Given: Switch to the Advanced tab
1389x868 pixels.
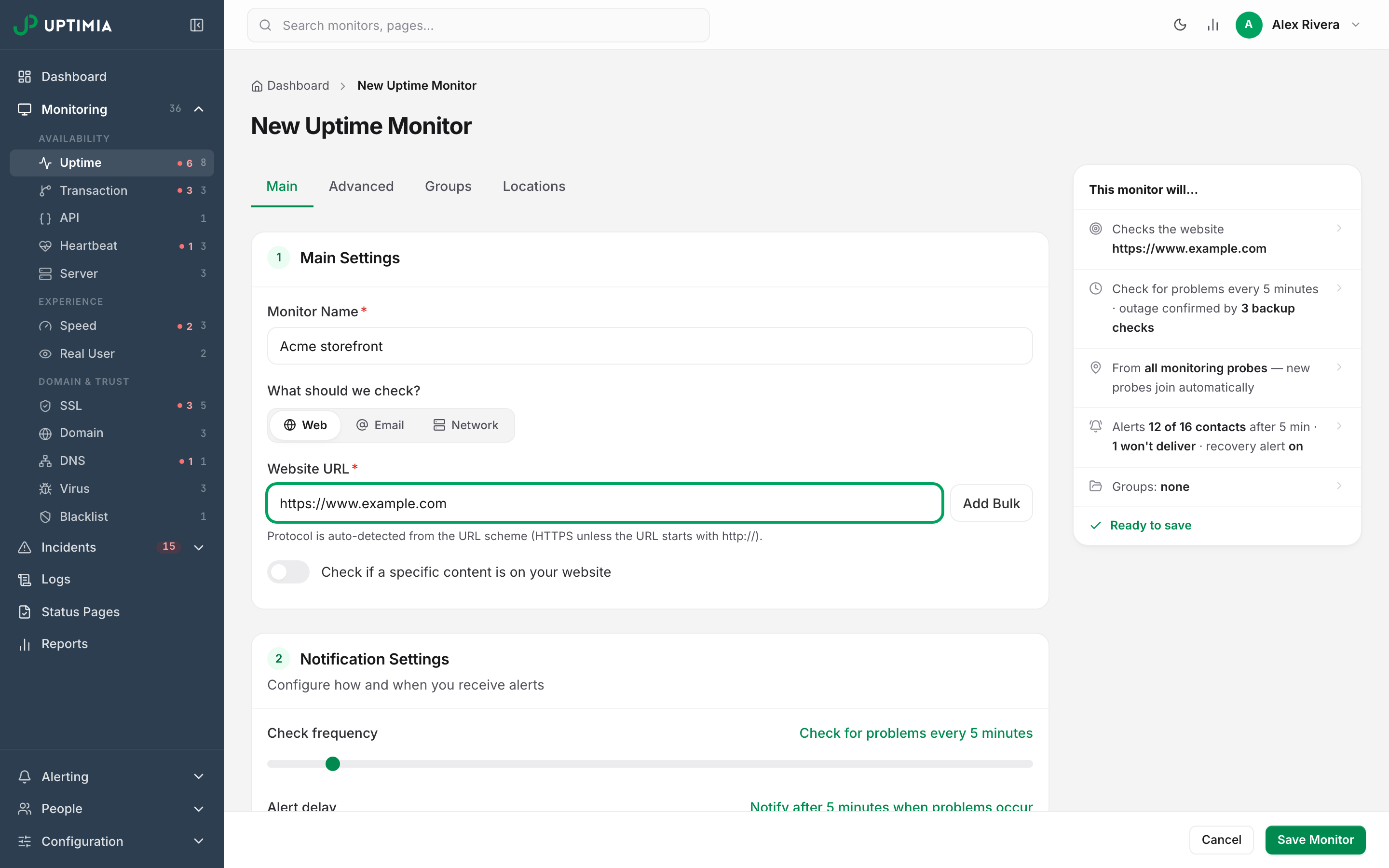Looking at the screenshot, I should [361, 186].
